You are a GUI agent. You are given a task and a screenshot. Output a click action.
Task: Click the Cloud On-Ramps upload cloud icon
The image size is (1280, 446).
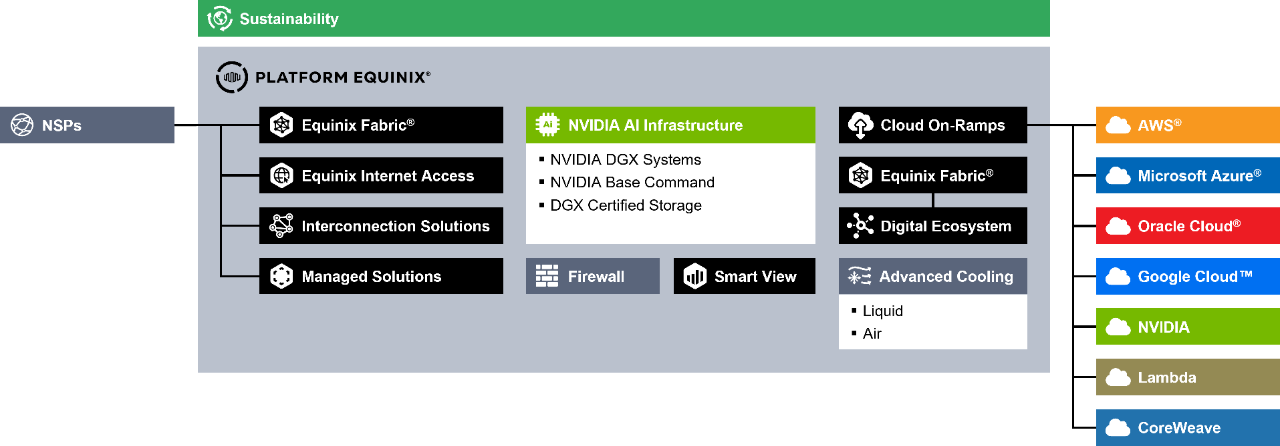point(859,125)
